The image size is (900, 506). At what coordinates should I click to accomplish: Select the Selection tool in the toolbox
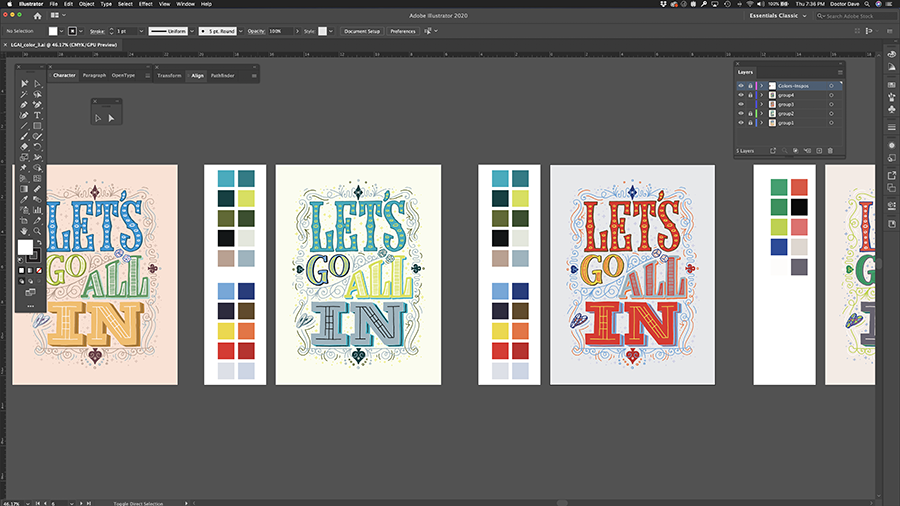click(24, 84)
